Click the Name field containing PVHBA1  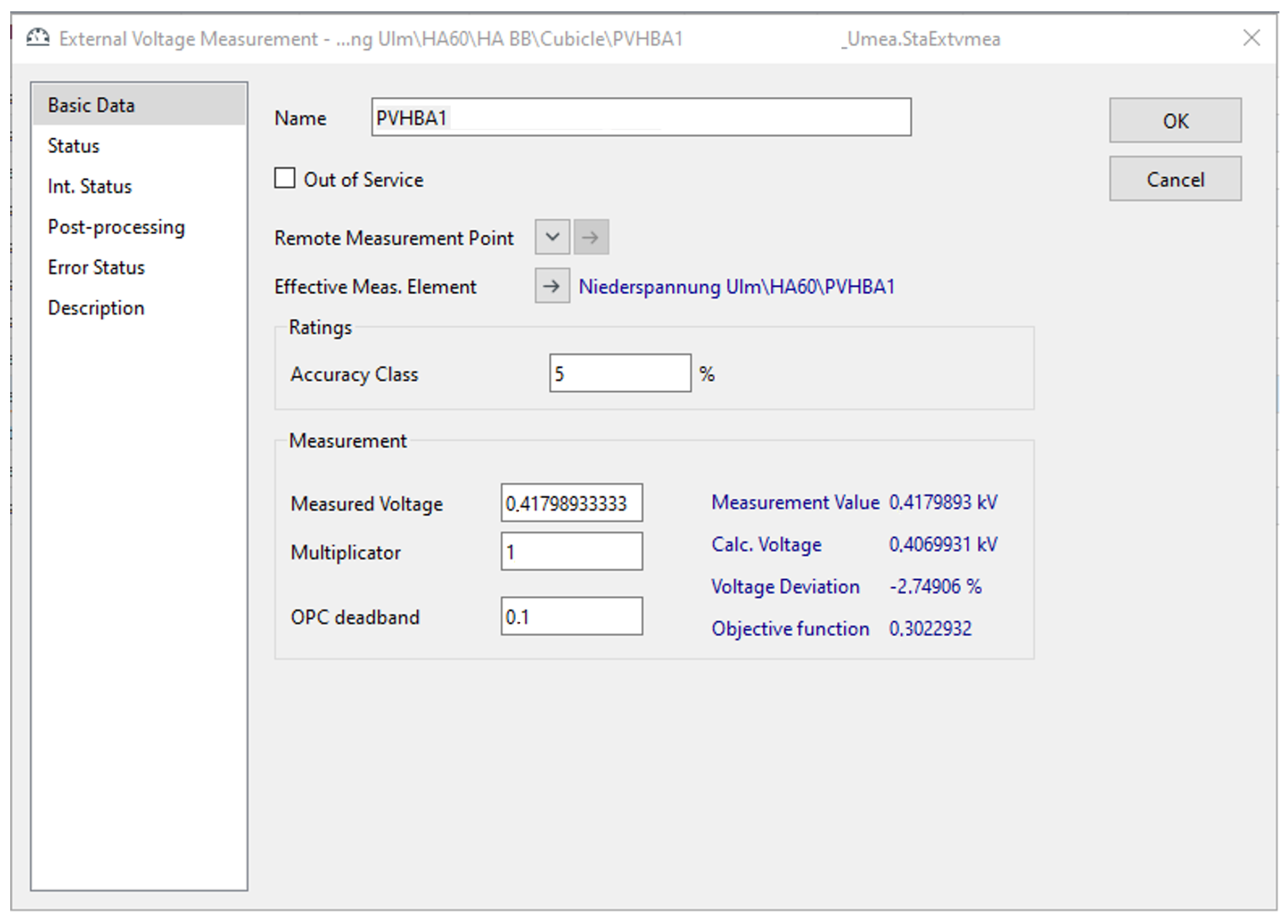642,117
